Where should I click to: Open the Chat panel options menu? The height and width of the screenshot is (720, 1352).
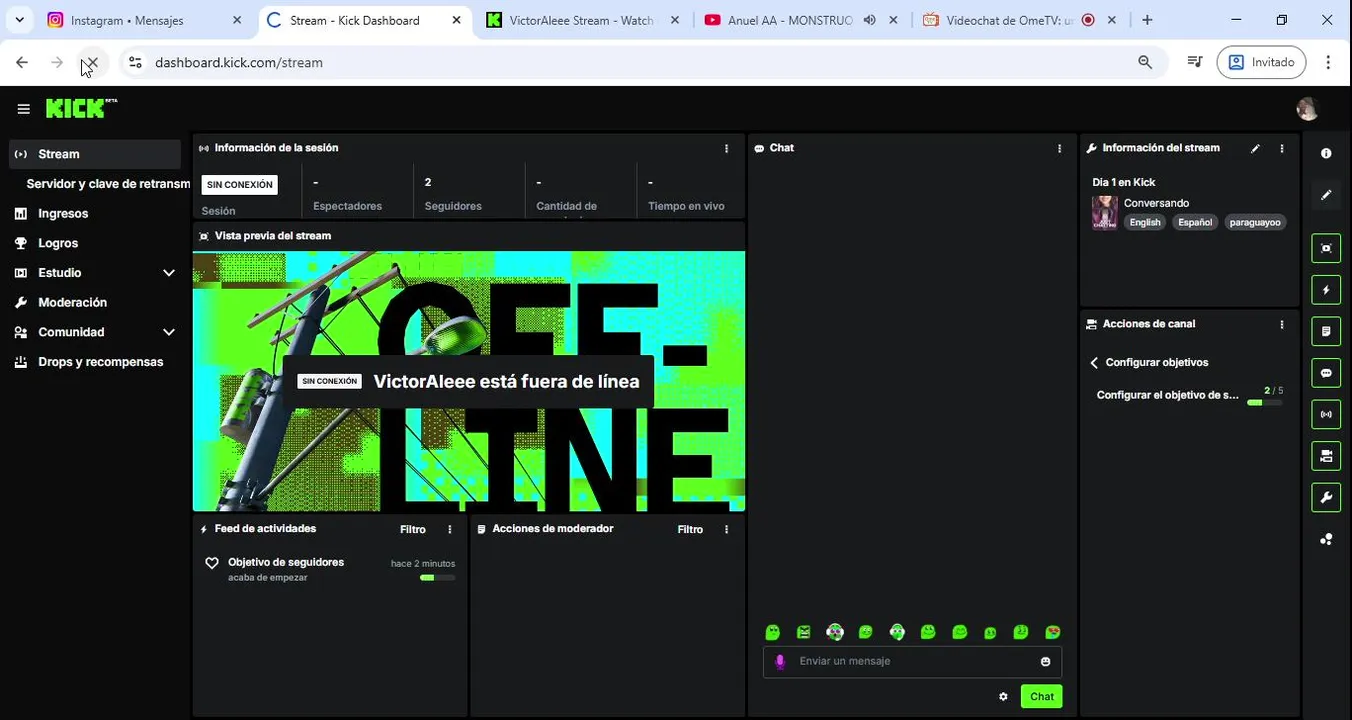click(1060, 148)
